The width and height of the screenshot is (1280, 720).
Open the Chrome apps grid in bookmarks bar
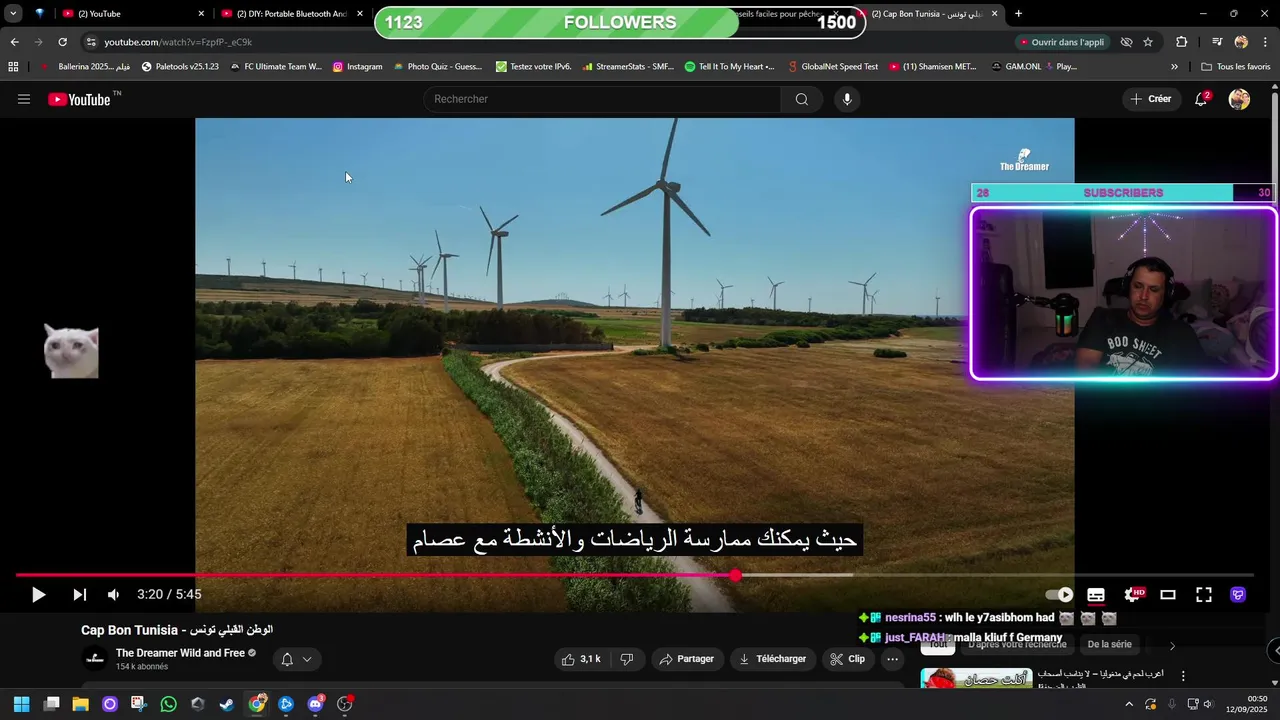point(13,67)
